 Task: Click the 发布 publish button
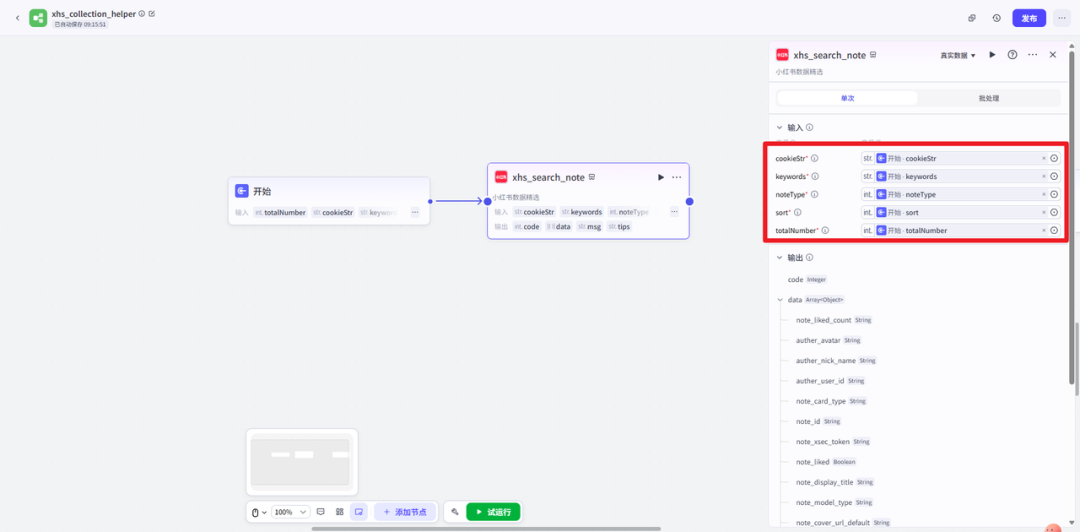1029,18
